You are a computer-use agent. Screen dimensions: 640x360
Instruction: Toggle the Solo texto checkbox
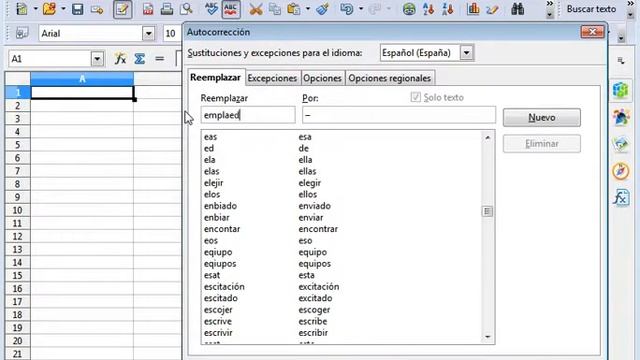coord(416,97)
